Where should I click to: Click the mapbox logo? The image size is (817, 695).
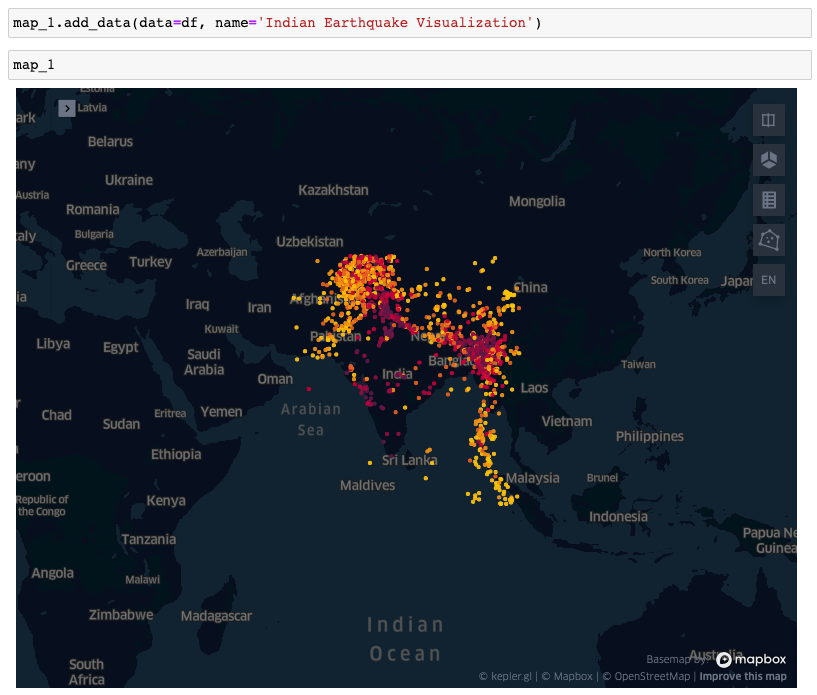(751, 660)
